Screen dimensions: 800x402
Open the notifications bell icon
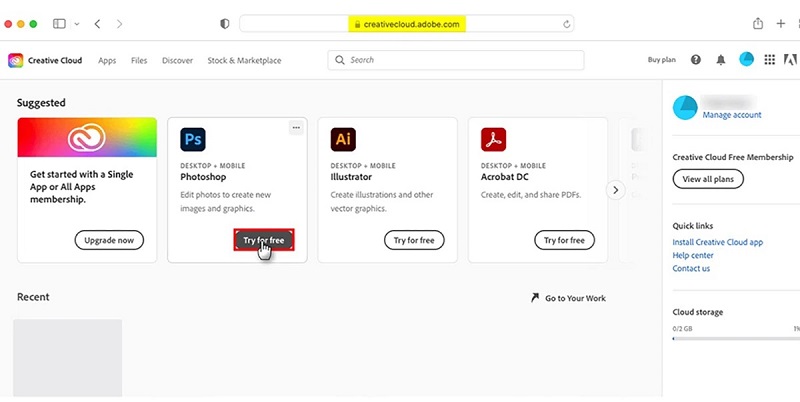[x=721, y=60]
